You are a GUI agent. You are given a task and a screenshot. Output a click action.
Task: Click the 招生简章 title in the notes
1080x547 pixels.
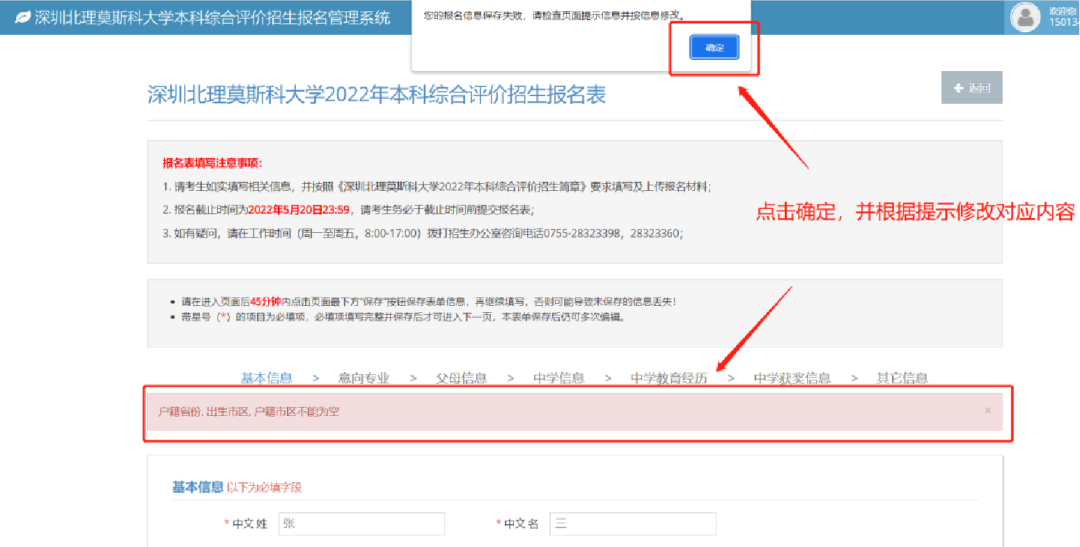click(x=470, y=187)
